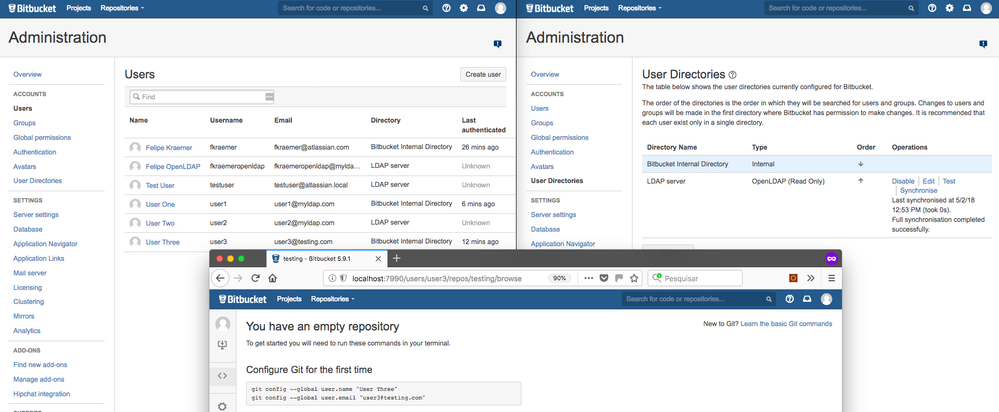Click the repository avatar in Firefox sidebar

click(x=222, y=323)
